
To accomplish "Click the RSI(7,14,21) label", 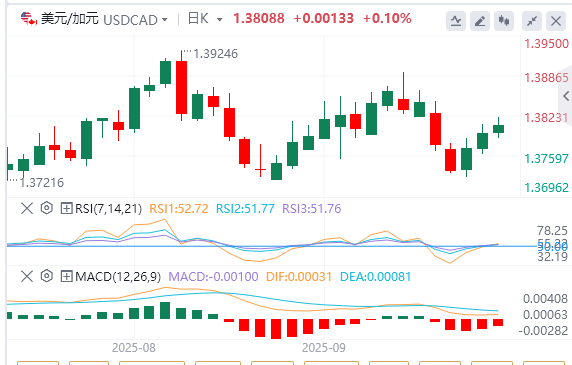I will (x=108, y=209).
